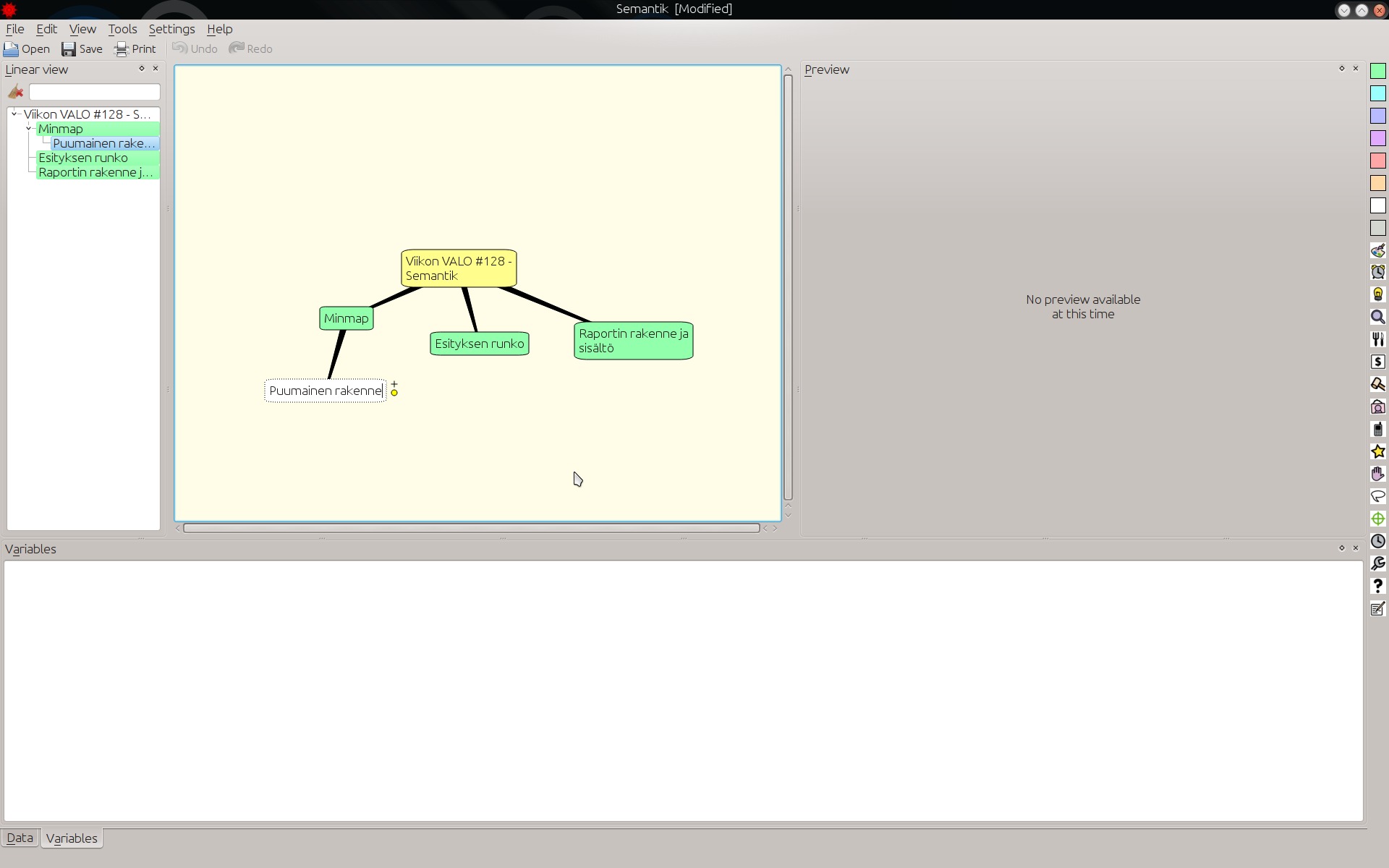Apply the green color swatch

point(1378,71)
